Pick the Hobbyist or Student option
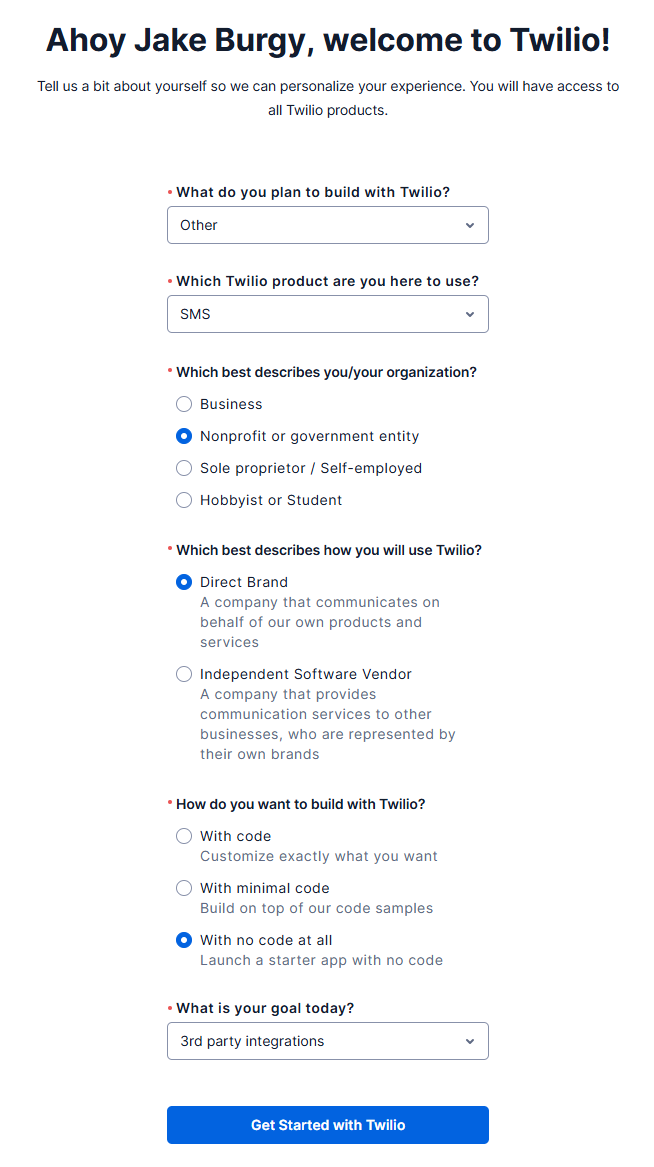Viewport: 654px width, 1167px height. tap(184, 500)
